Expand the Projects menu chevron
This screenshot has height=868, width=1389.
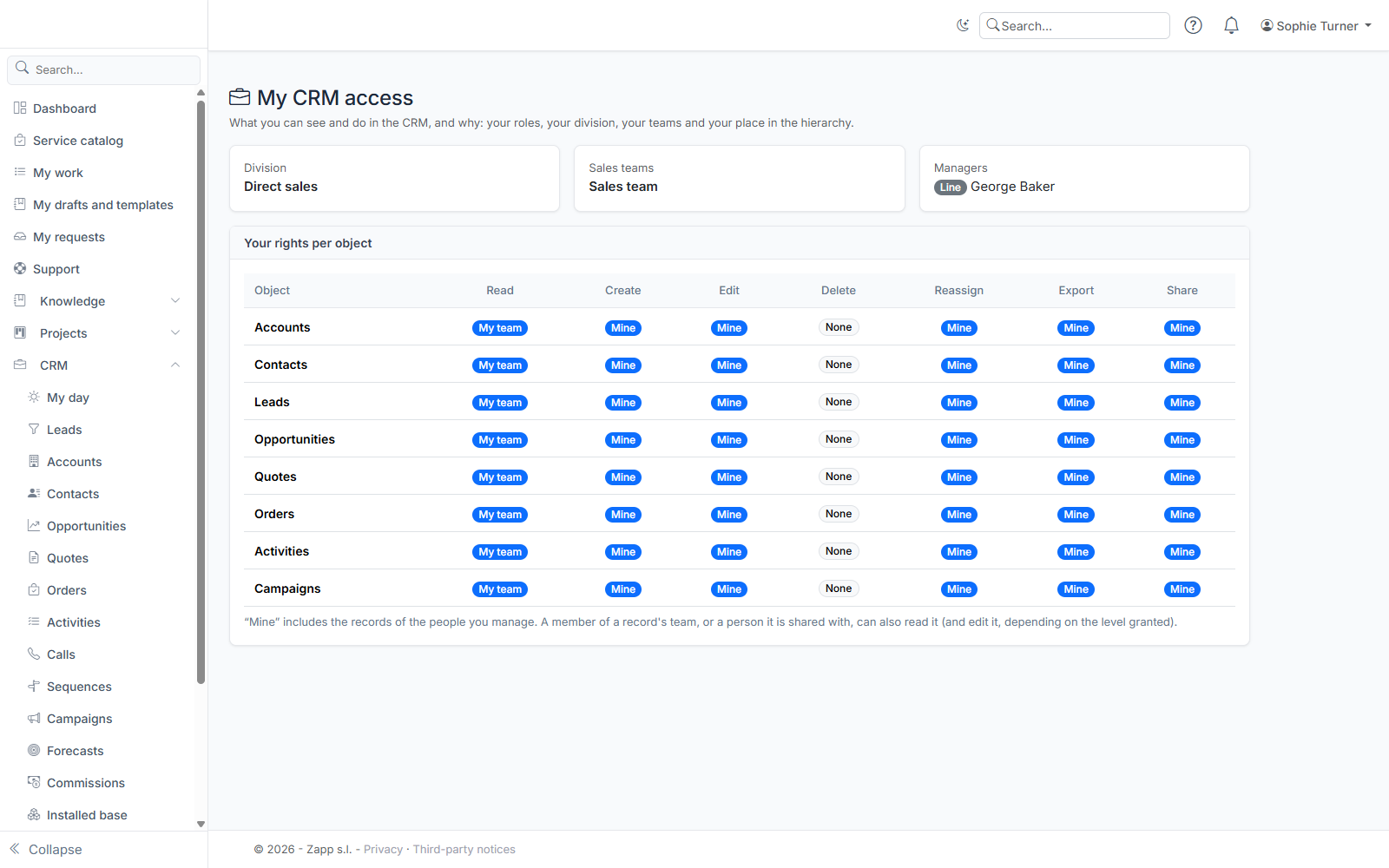(x=175, y=333)
